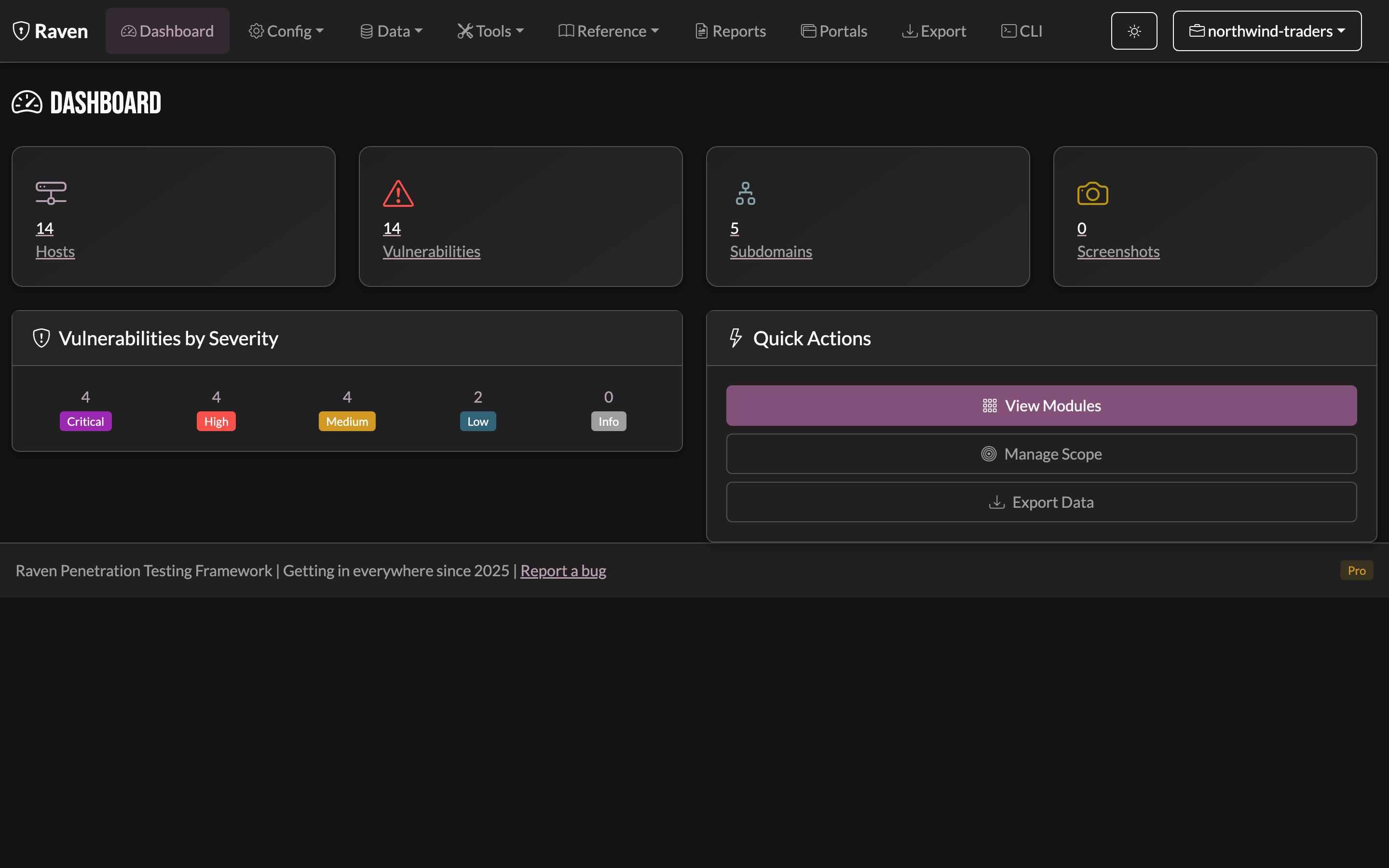
Task: Open the Hosts link
Action: coord(55,251)
